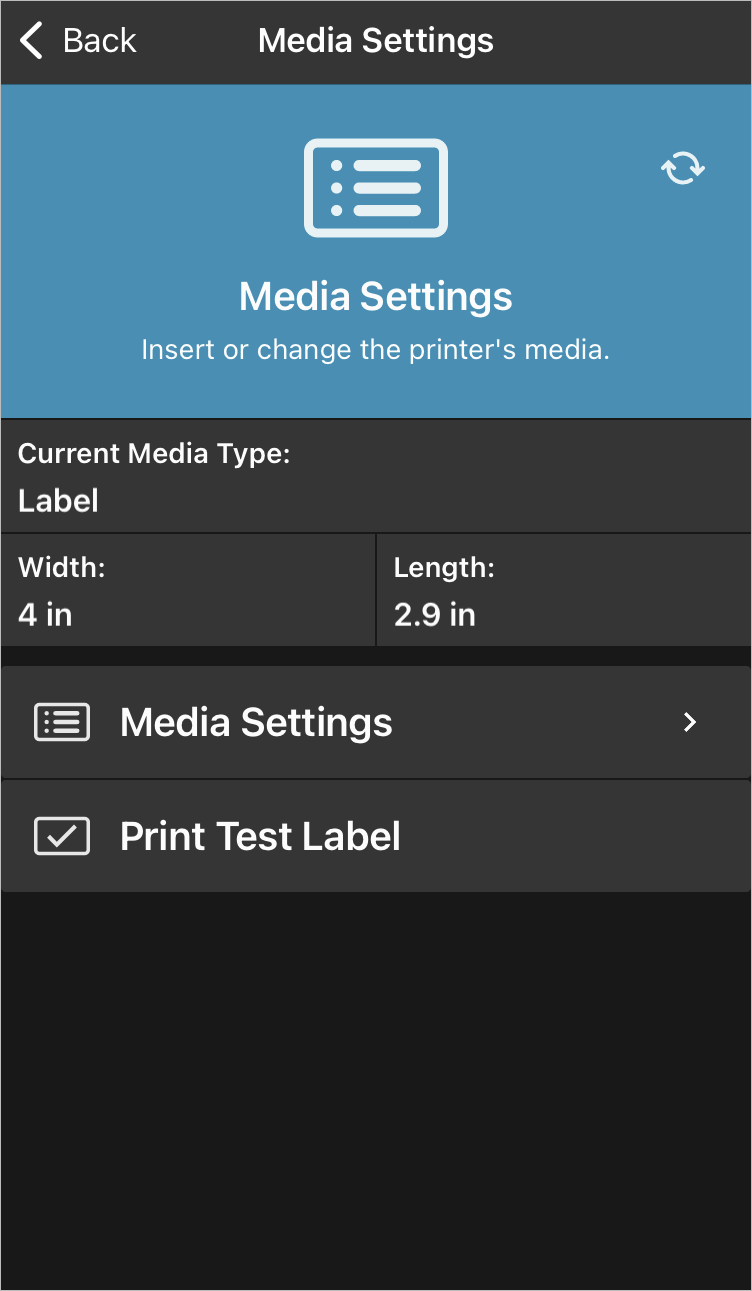Tap the Media Settings page title in header

(376, 41)
